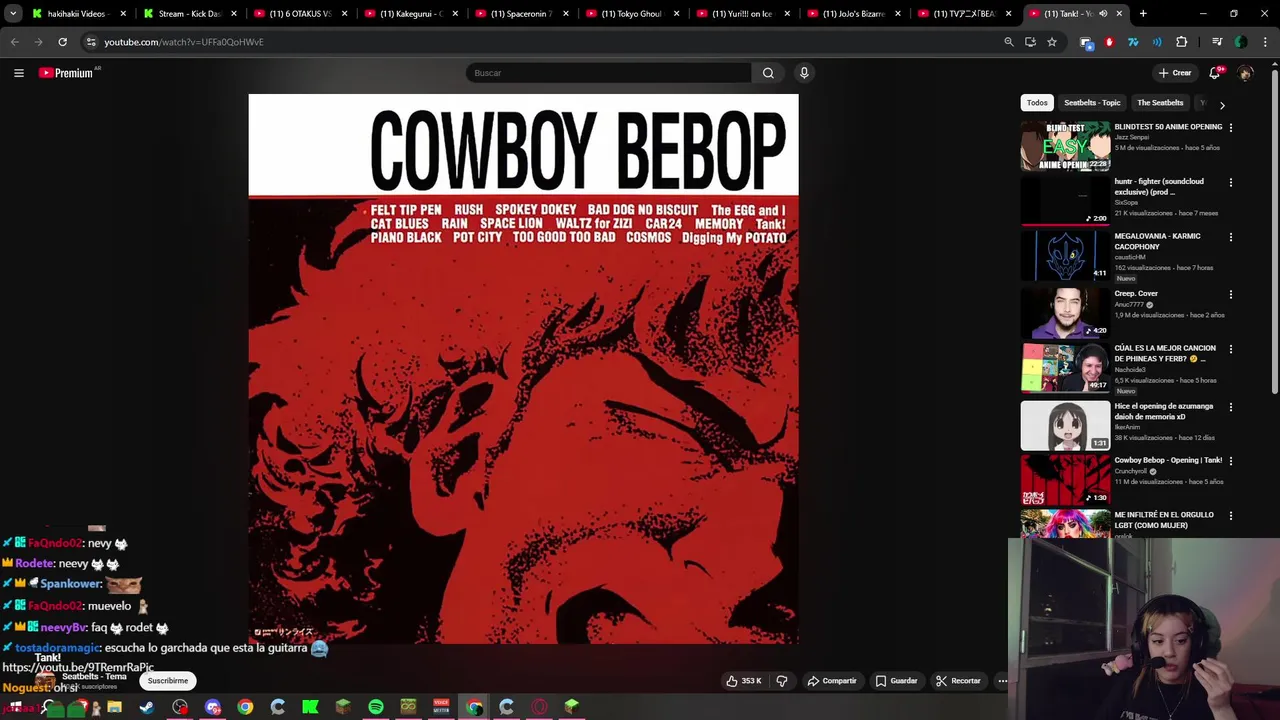Open the zoom magnifier in the address bar
The height and width of the screenshot is (720, 1280).
point(1009,42)
